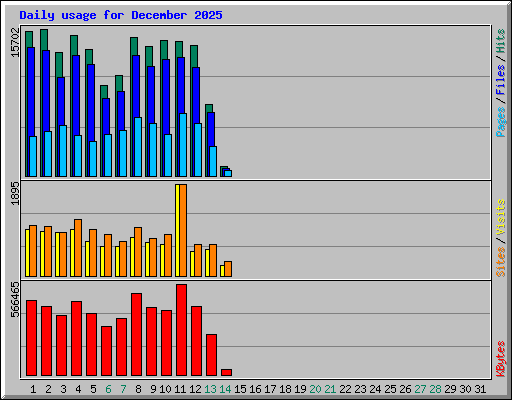
Task: Click the cyan 'Pages' legend label
Action: (x=501, y=122)
